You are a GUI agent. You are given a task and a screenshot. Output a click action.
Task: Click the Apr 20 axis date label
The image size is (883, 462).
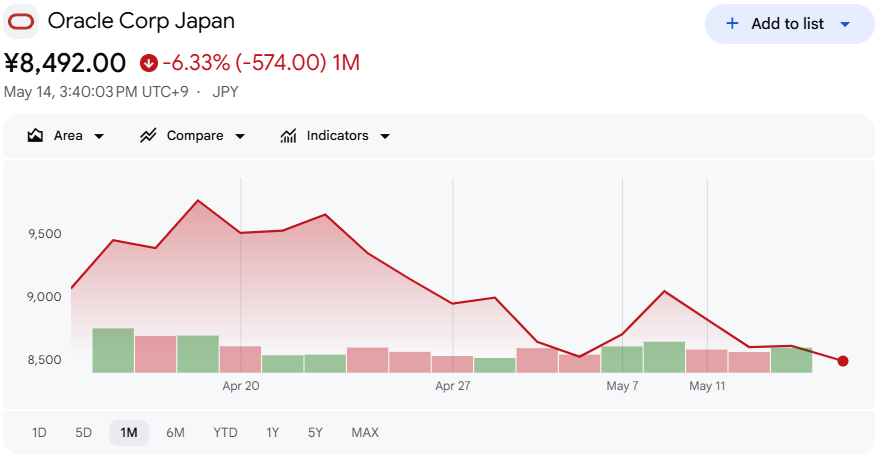pos(240,386)
